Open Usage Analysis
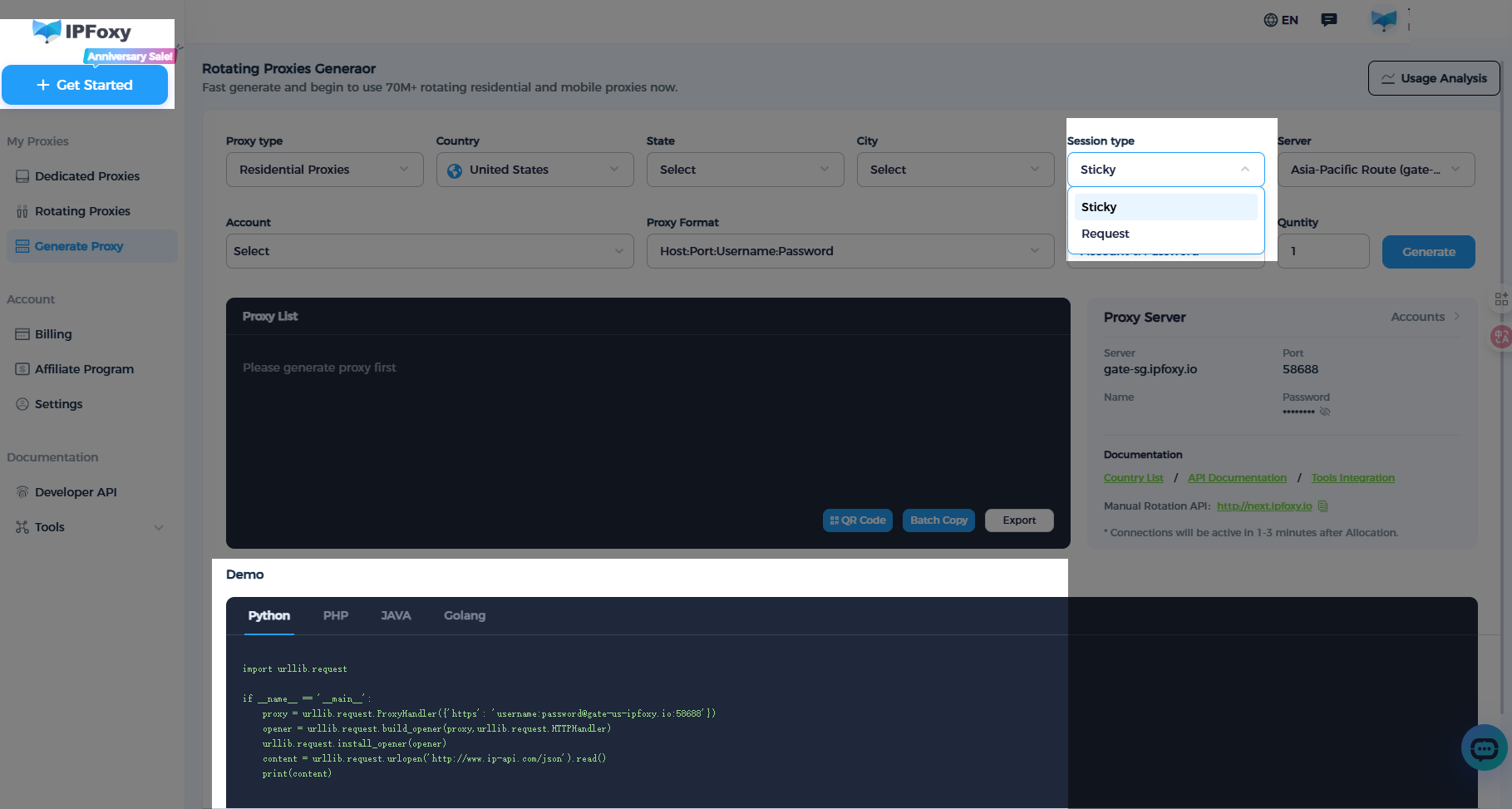Screen dimensions: 1512x809 coord(1434,78)
